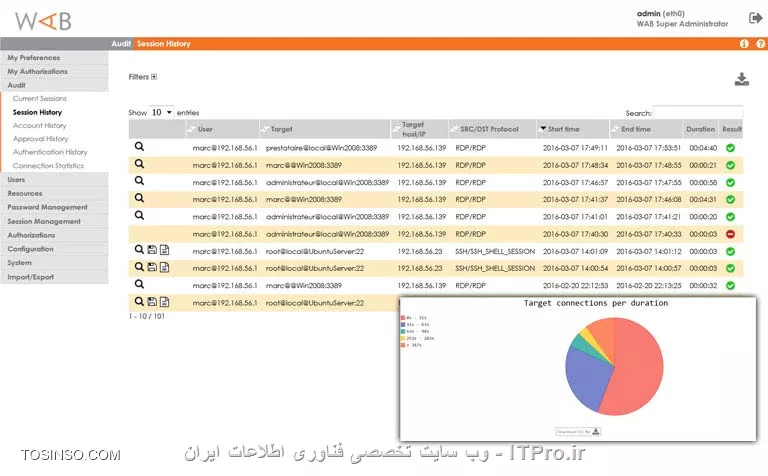
Task: Click the orange info icon
Action: (x=743, y=44)
